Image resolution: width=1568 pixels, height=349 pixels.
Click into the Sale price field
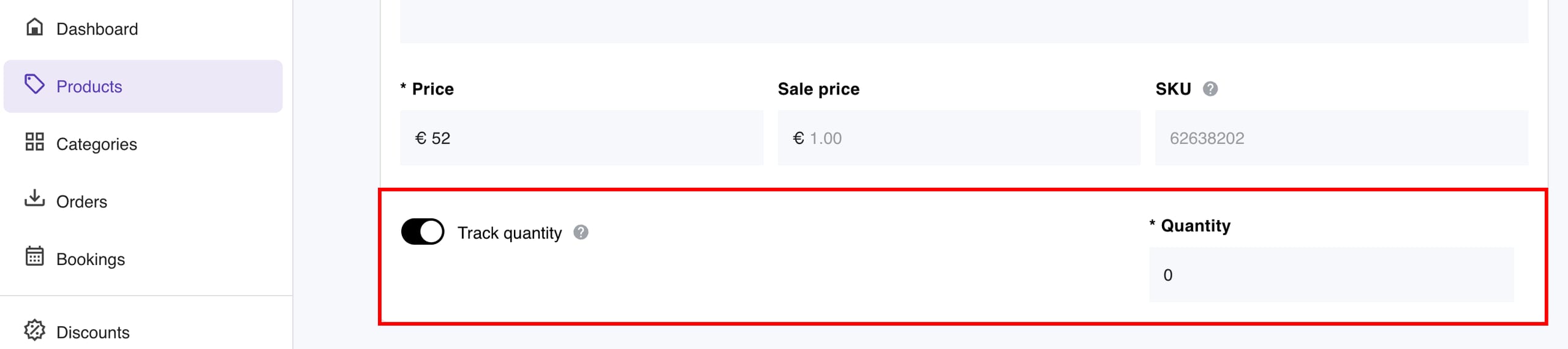[959, 138]
